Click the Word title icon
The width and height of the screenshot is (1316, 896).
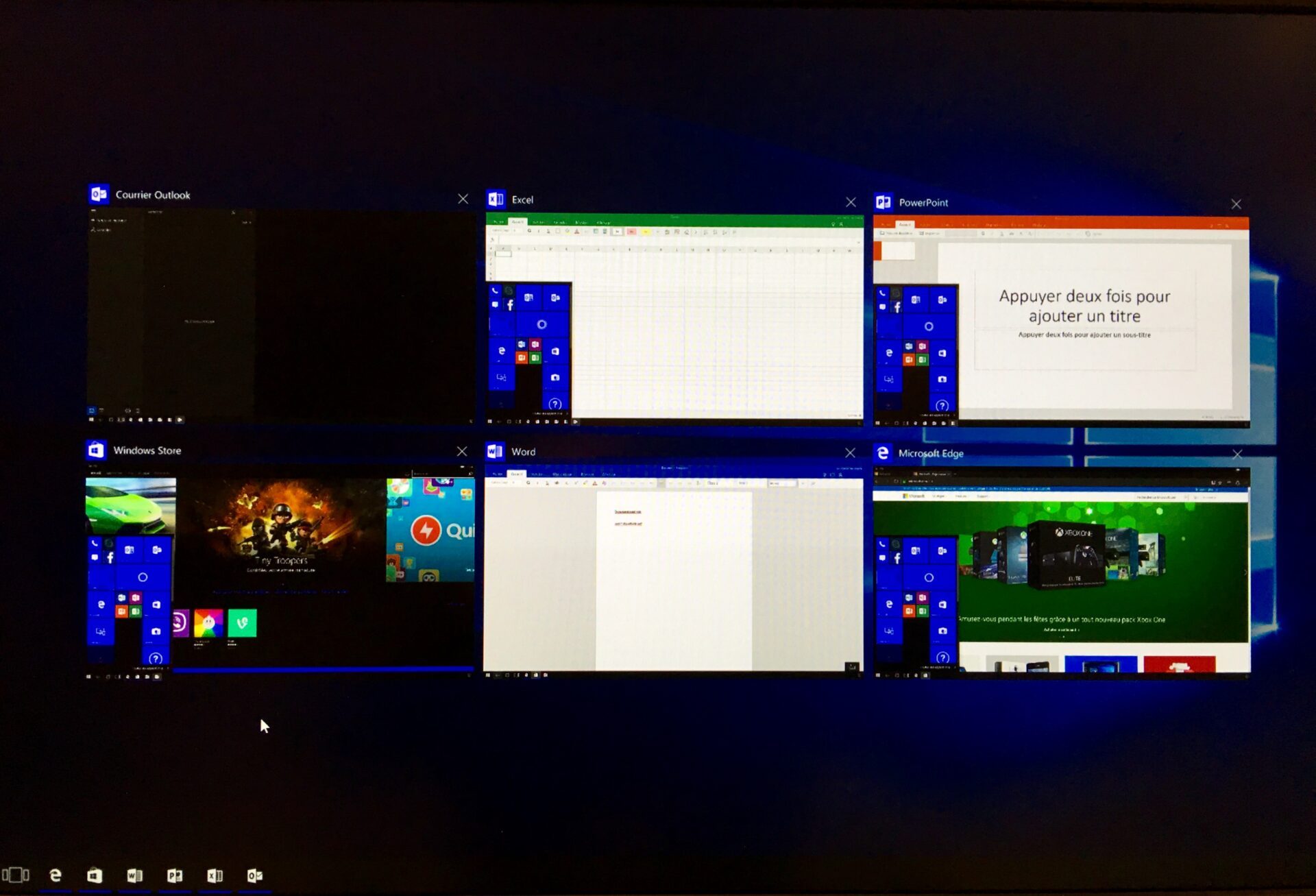(x=495, y=451)
